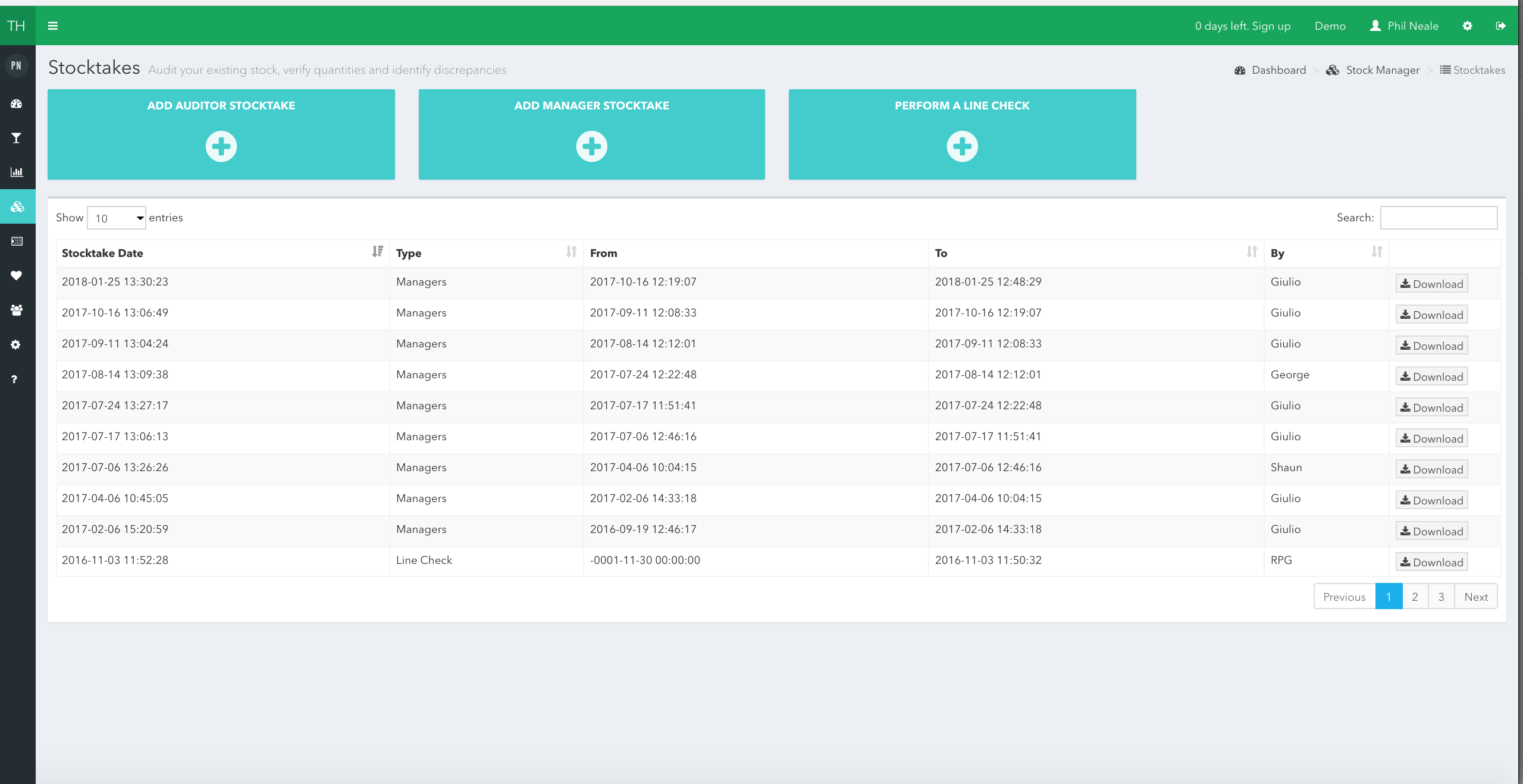Click the question mark help sidebar icon
The height and width of the screenshot is (784, 1523).
click(14, 380)
